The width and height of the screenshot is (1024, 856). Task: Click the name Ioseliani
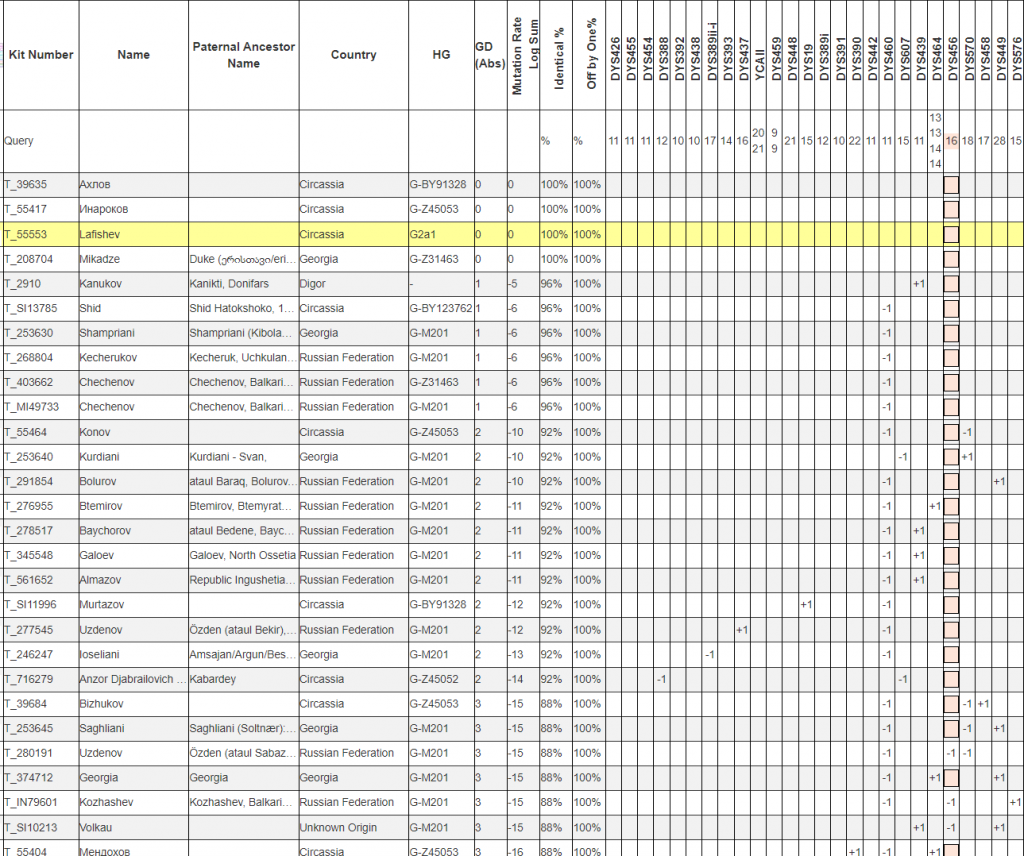(99, 655)
